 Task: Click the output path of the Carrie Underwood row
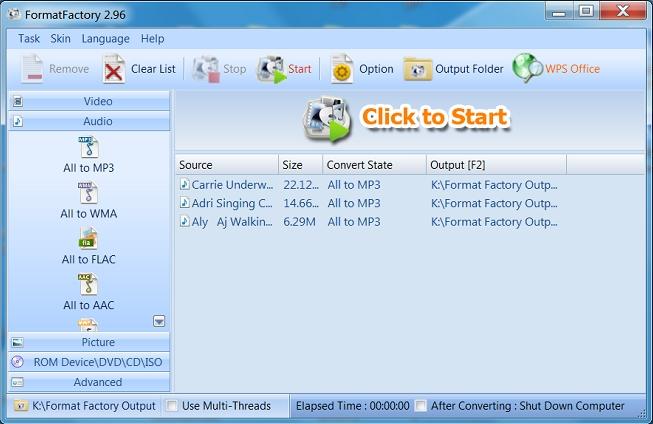coord(494,185)
